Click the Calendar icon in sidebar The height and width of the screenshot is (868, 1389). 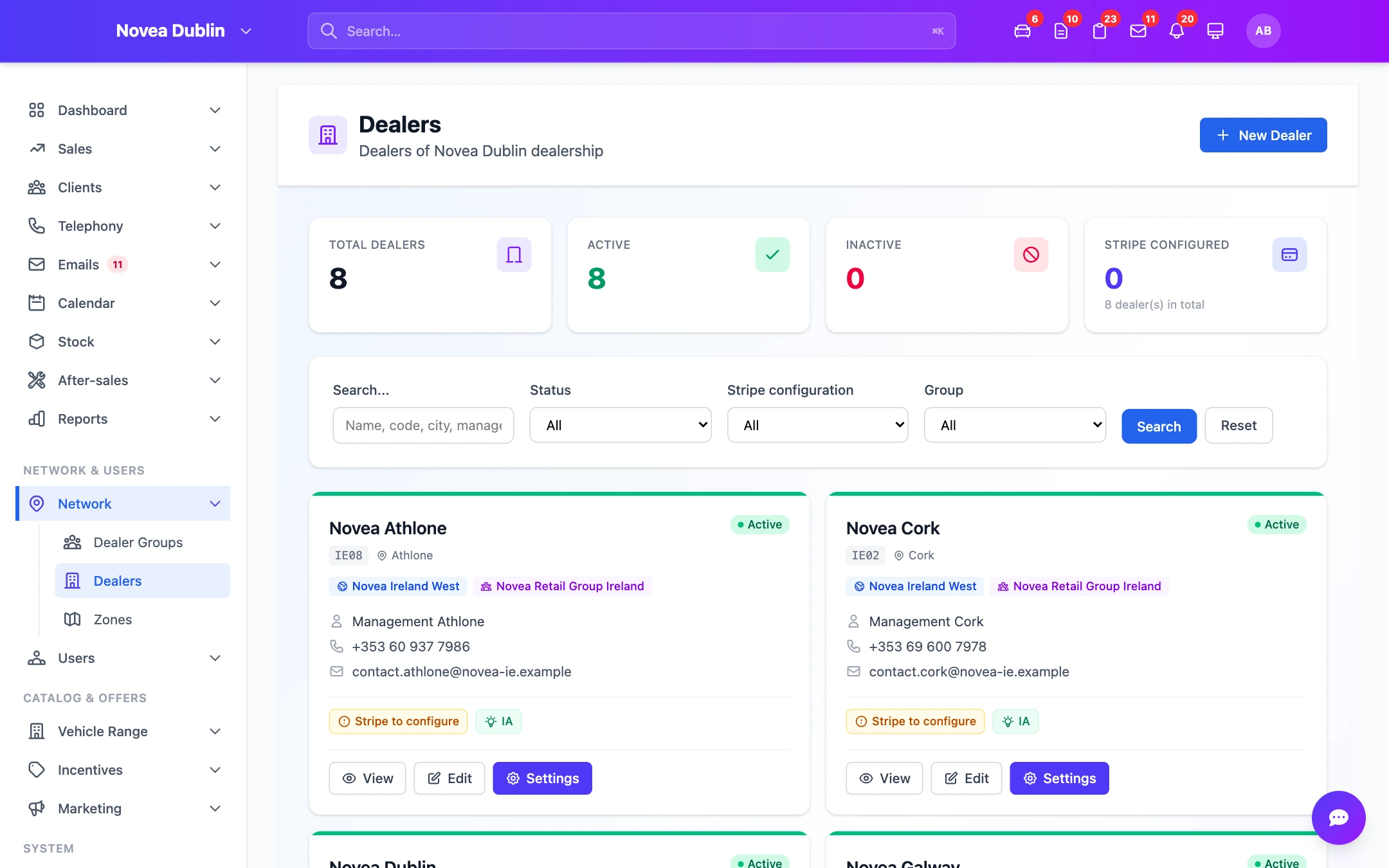coord(37,303)
